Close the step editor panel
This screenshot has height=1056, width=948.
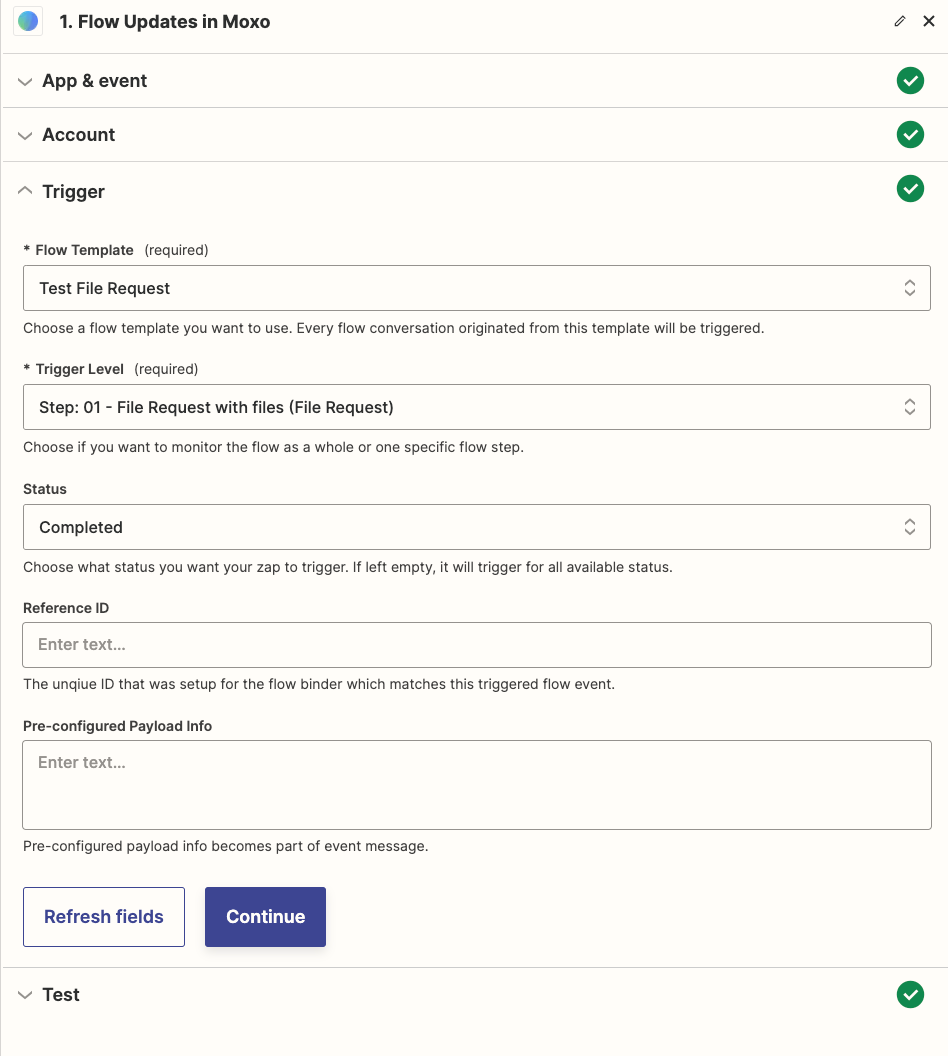[929, 22]
